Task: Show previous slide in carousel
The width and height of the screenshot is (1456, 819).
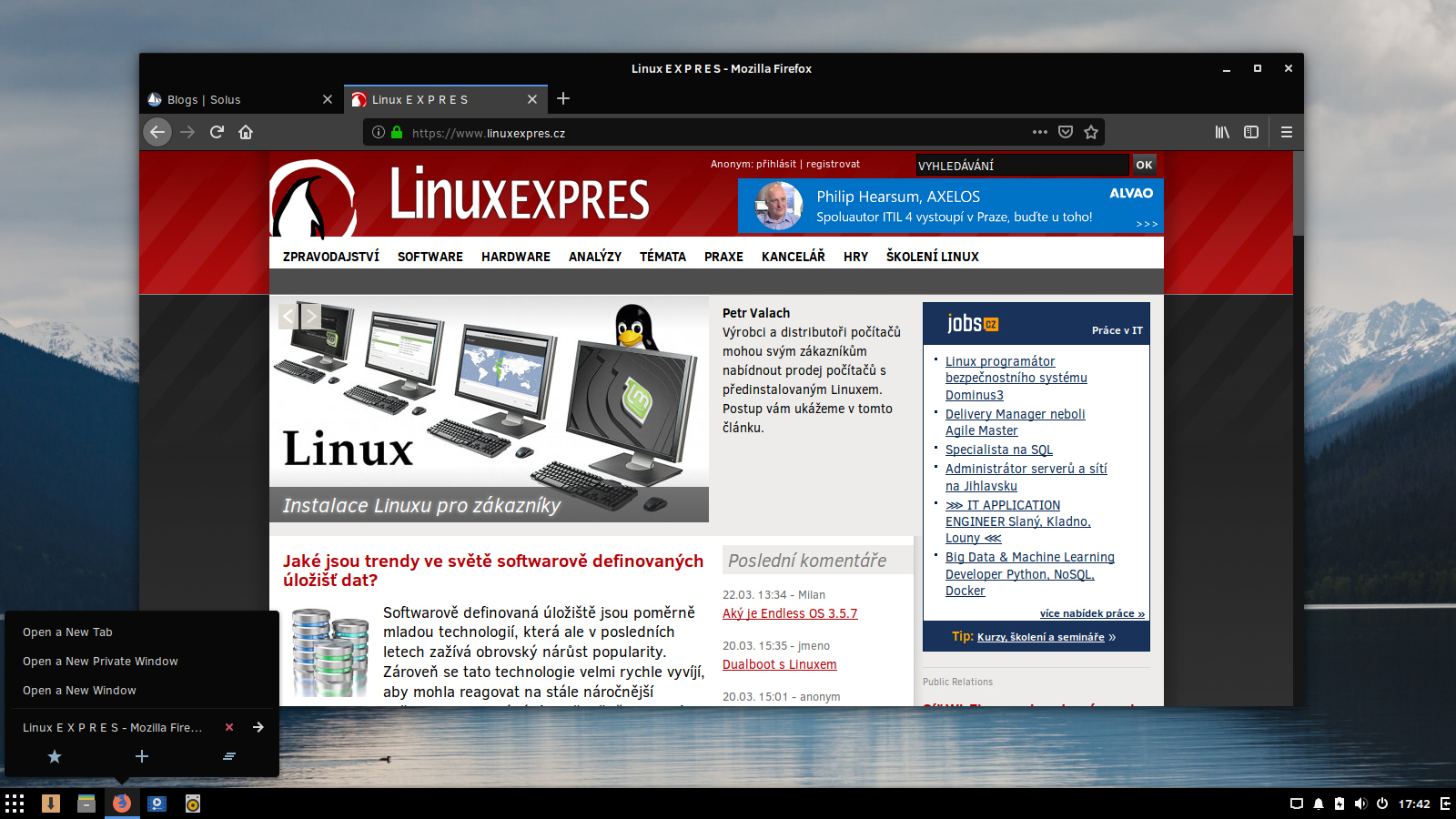Action: (288, 316)
